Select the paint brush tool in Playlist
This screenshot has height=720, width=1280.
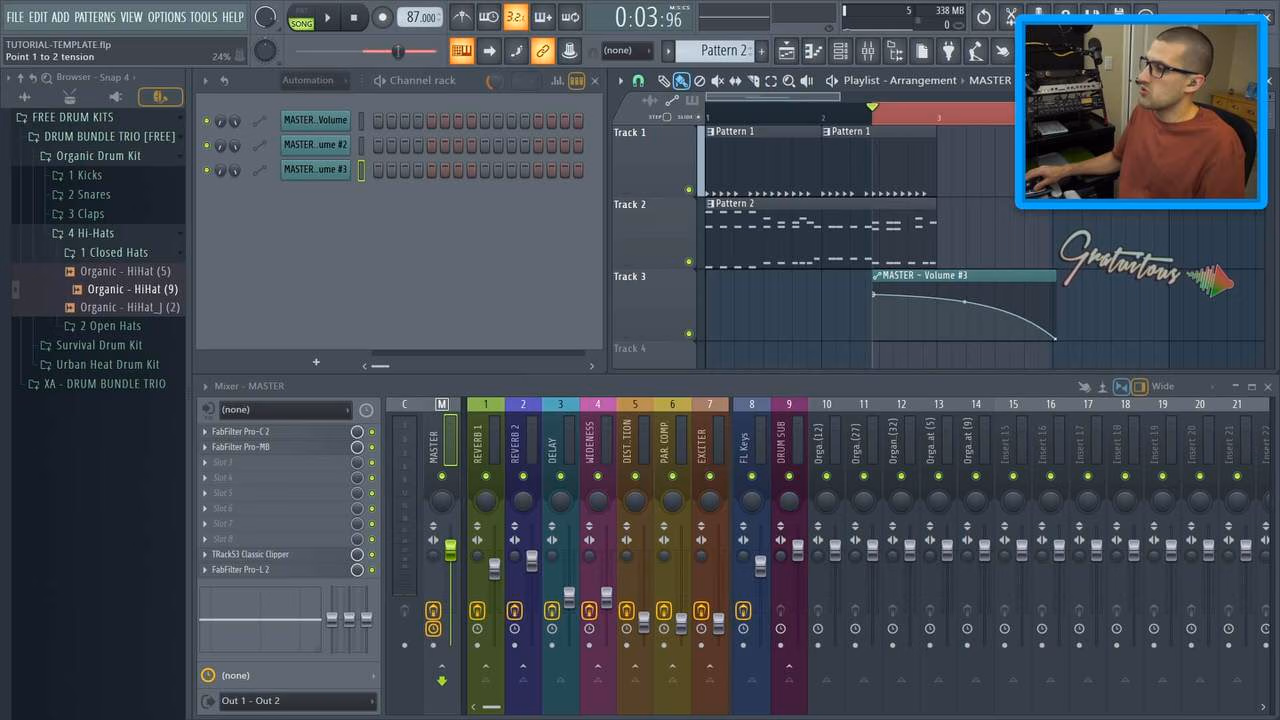[681, 81]
